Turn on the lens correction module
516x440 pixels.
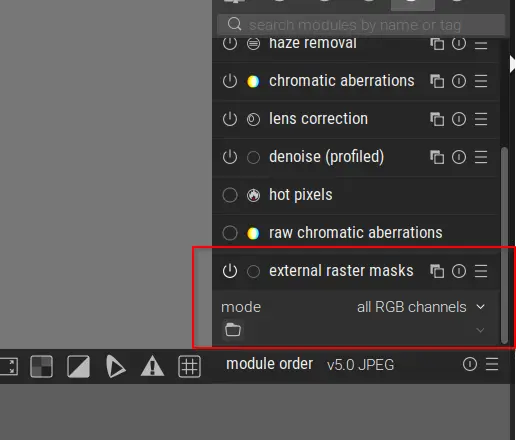[230, 119]
